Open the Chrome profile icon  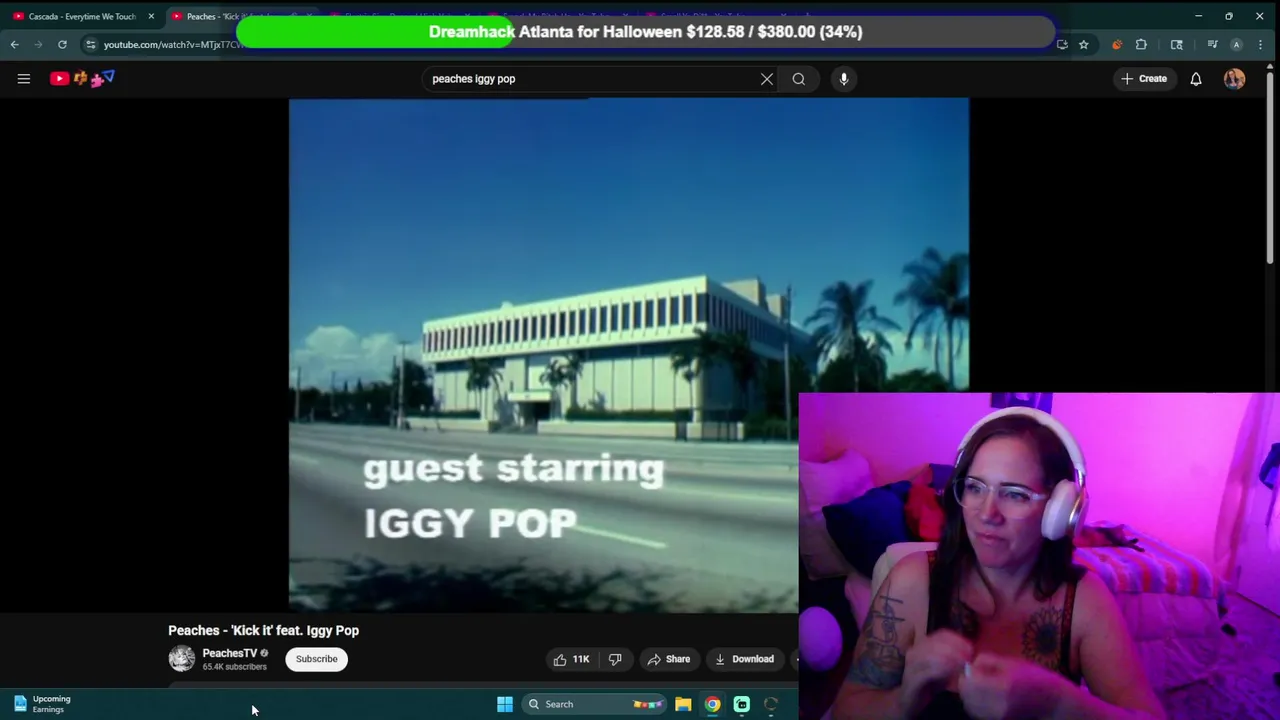click(1236, 44)
